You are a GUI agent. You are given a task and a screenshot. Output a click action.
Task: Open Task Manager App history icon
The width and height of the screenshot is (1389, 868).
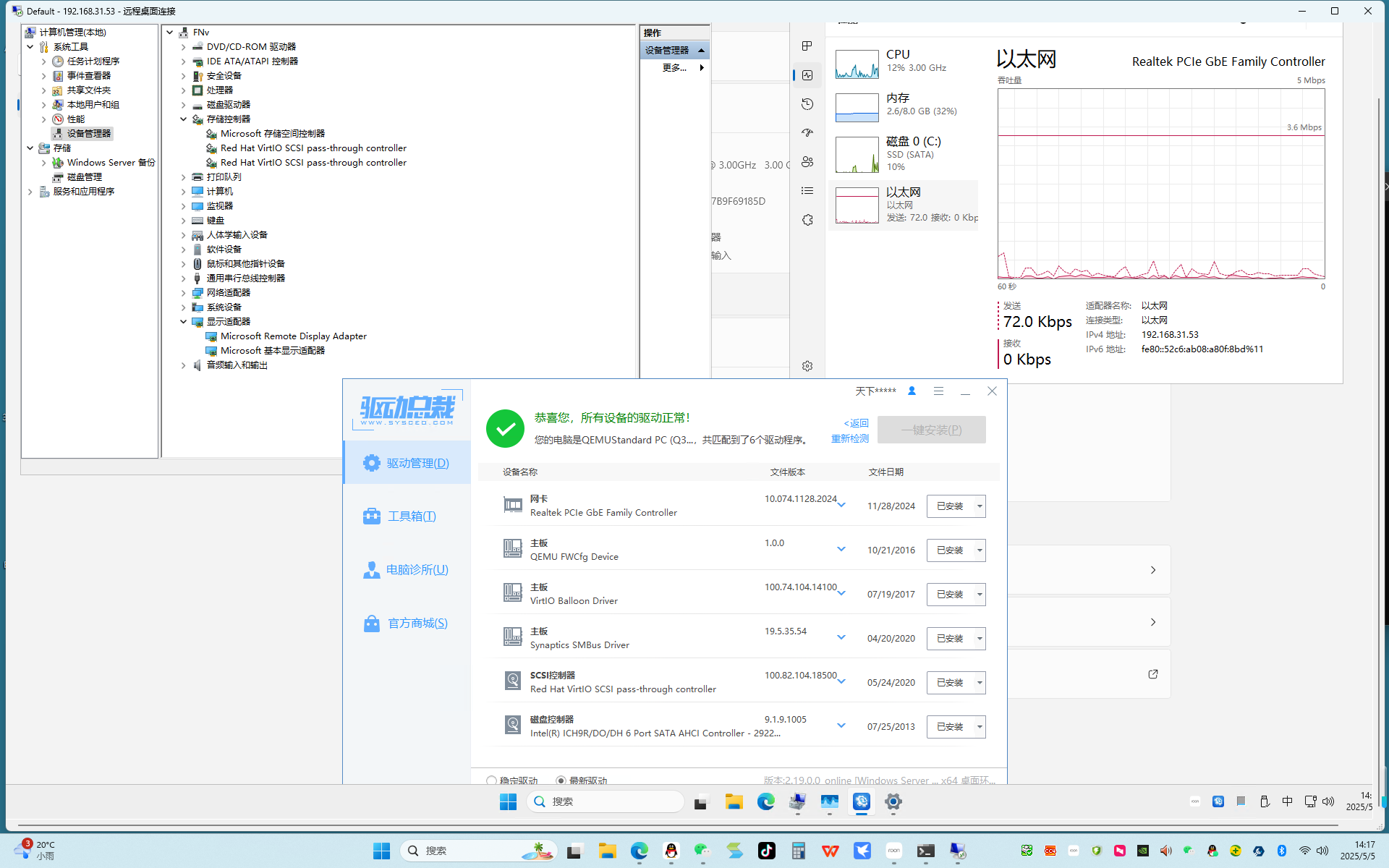point(807,104)
